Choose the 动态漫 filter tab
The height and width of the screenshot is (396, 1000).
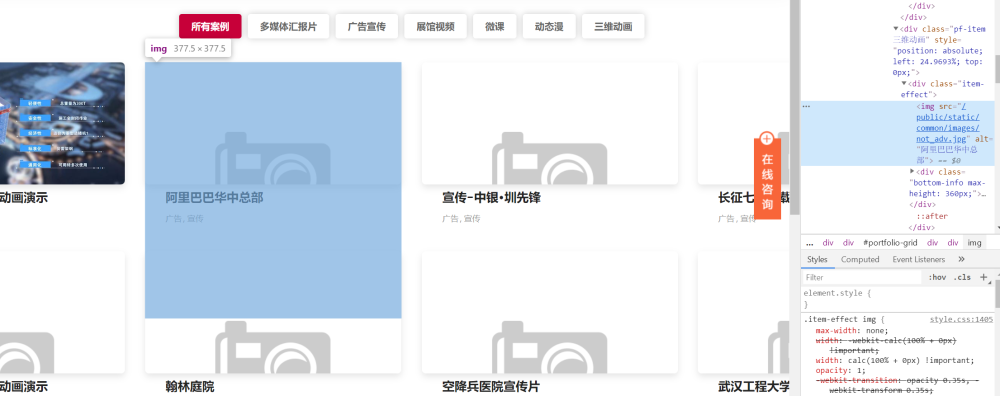(x=549, y=26)
